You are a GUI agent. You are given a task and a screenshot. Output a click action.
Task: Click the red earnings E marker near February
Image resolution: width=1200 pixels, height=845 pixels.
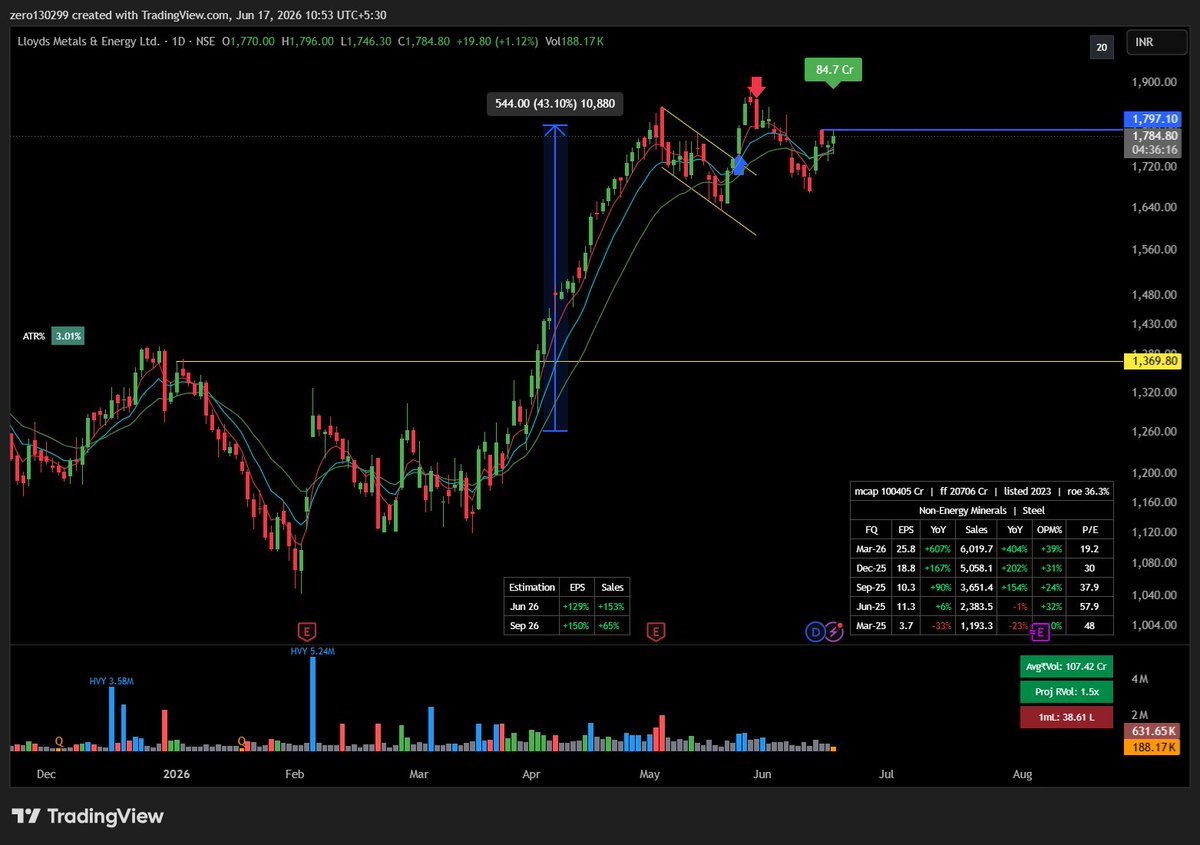pyautogui.click(x=308, y=631)
